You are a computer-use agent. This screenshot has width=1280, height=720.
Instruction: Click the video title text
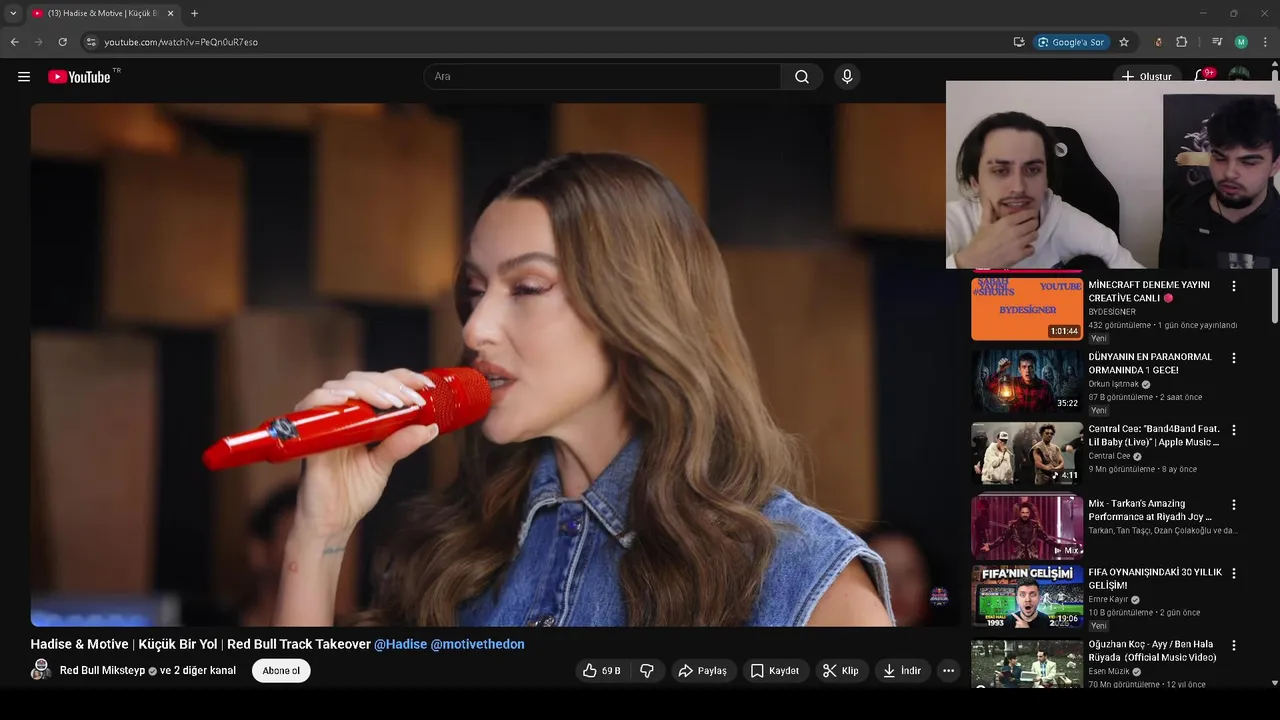coord(201,645)
